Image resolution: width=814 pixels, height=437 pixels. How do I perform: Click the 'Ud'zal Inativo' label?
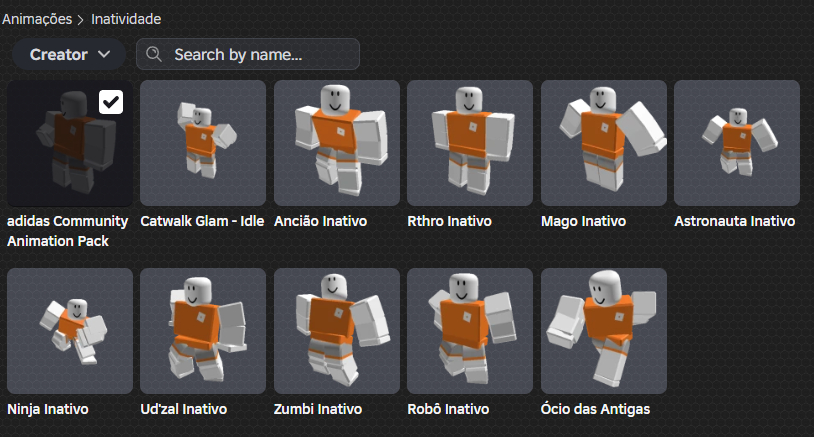[184, 409]
